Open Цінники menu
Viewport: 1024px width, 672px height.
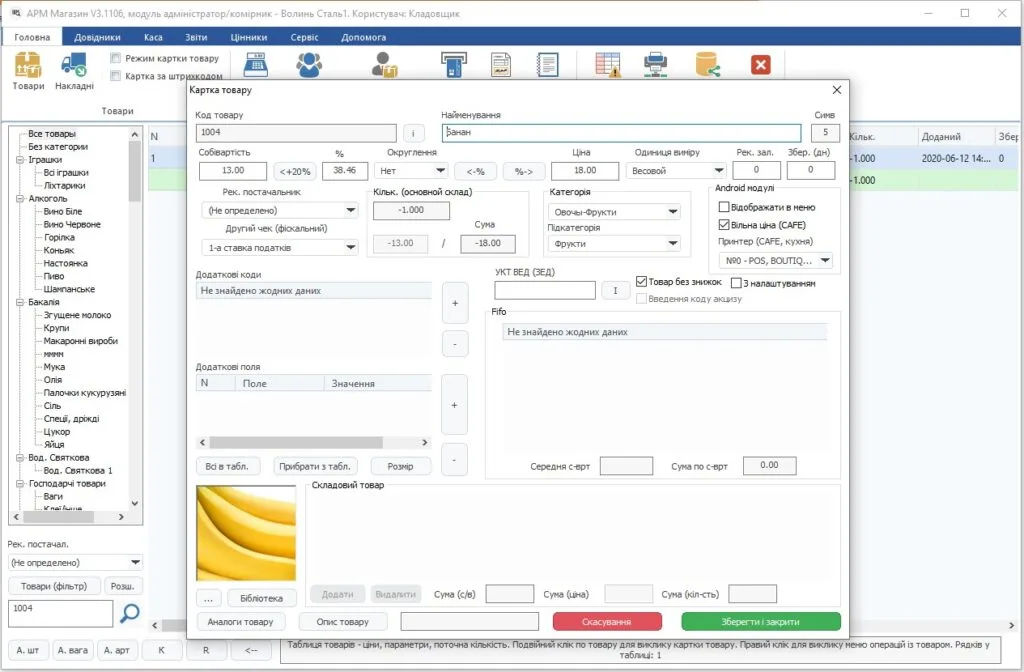click(x=249, y=37)
